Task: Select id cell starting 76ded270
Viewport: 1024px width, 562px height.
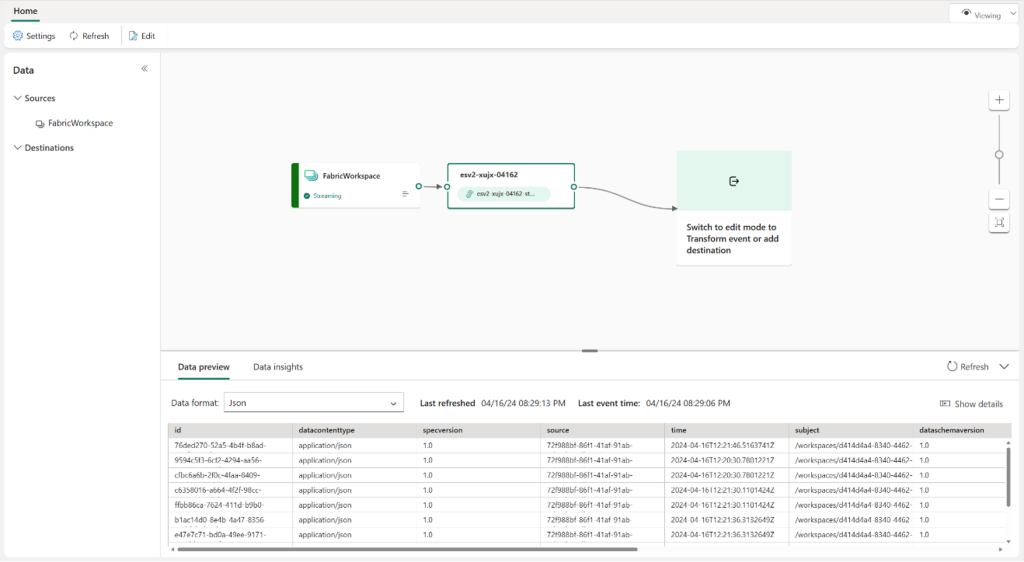Action: coord(230,445)
